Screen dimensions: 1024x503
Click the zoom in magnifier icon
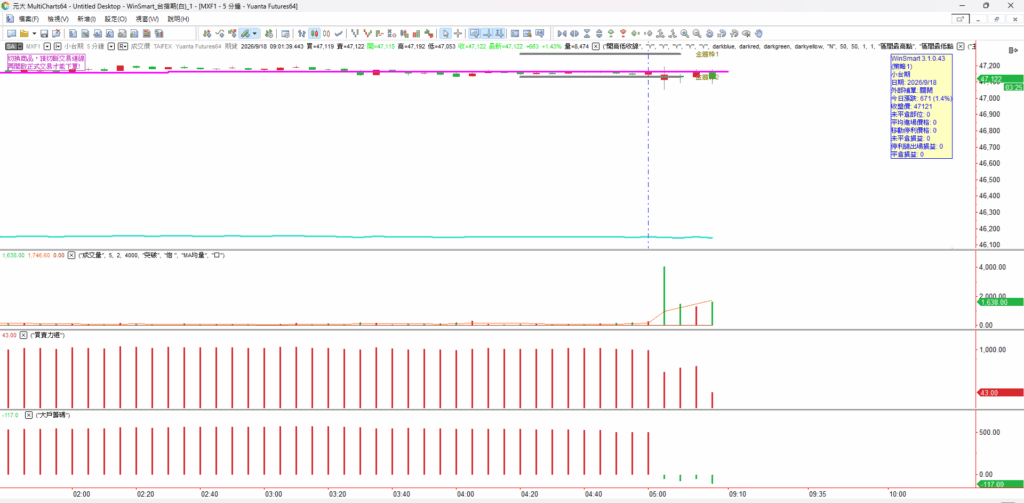click(684, 33)
